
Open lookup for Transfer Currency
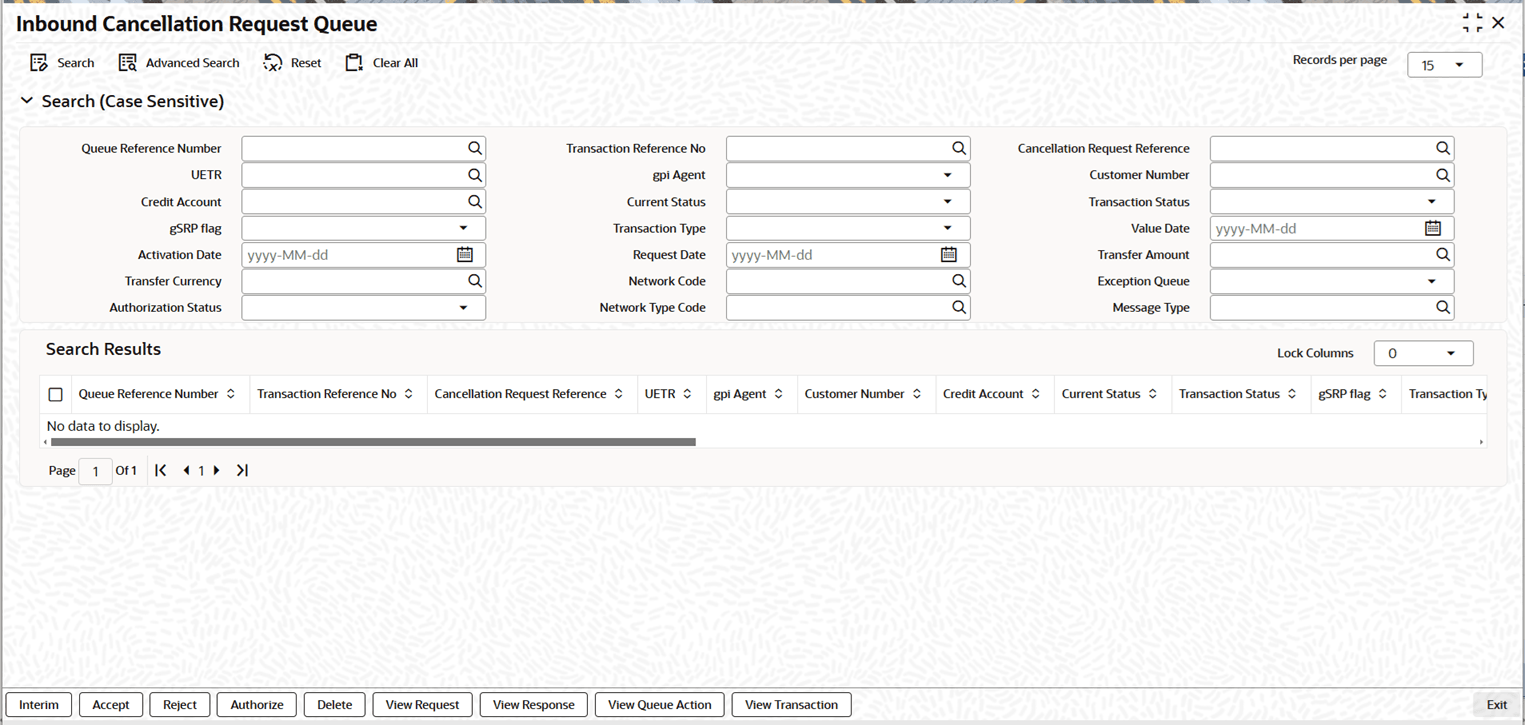click(475, 282)
